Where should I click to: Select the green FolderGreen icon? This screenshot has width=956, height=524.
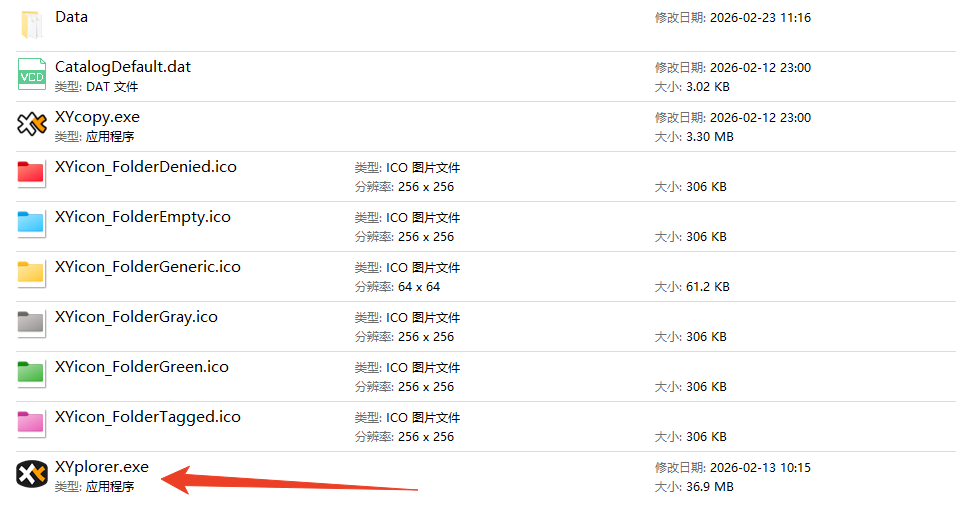point(31,373)
